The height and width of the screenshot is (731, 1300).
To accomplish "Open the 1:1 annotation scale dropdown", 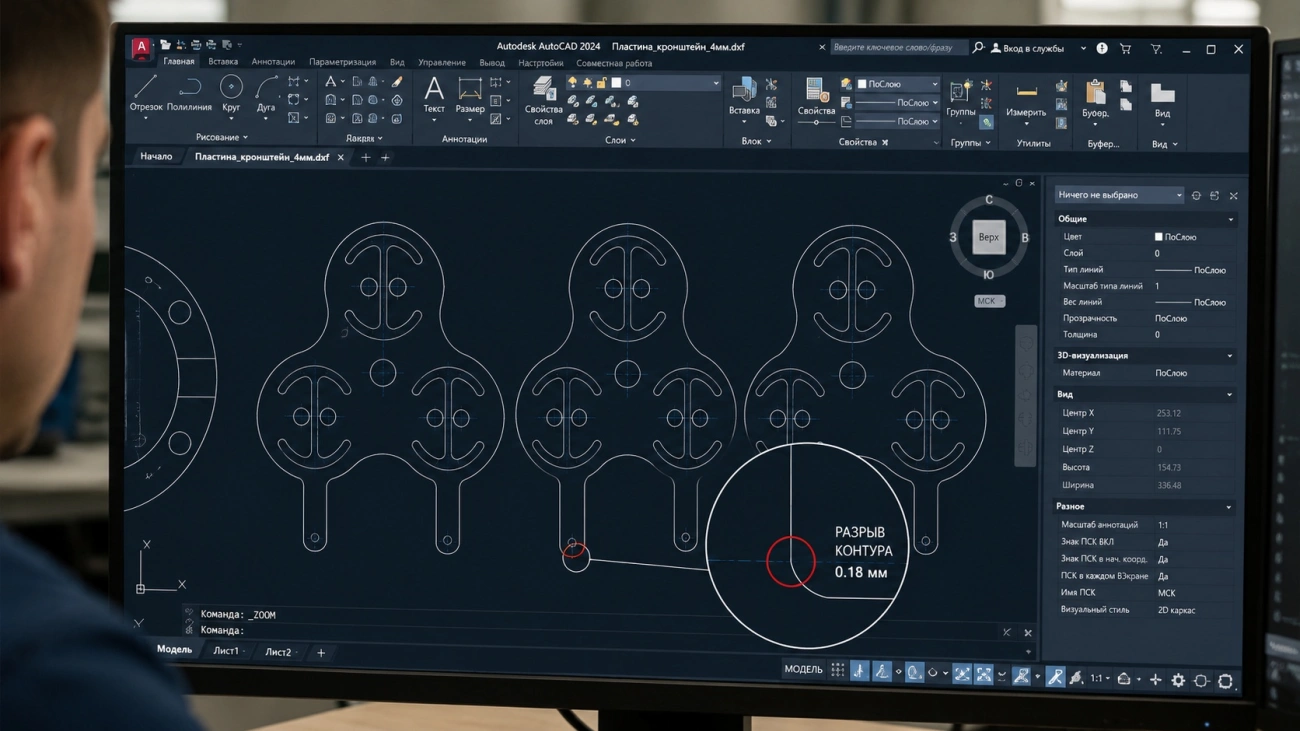I will [x=1100, y=679].
